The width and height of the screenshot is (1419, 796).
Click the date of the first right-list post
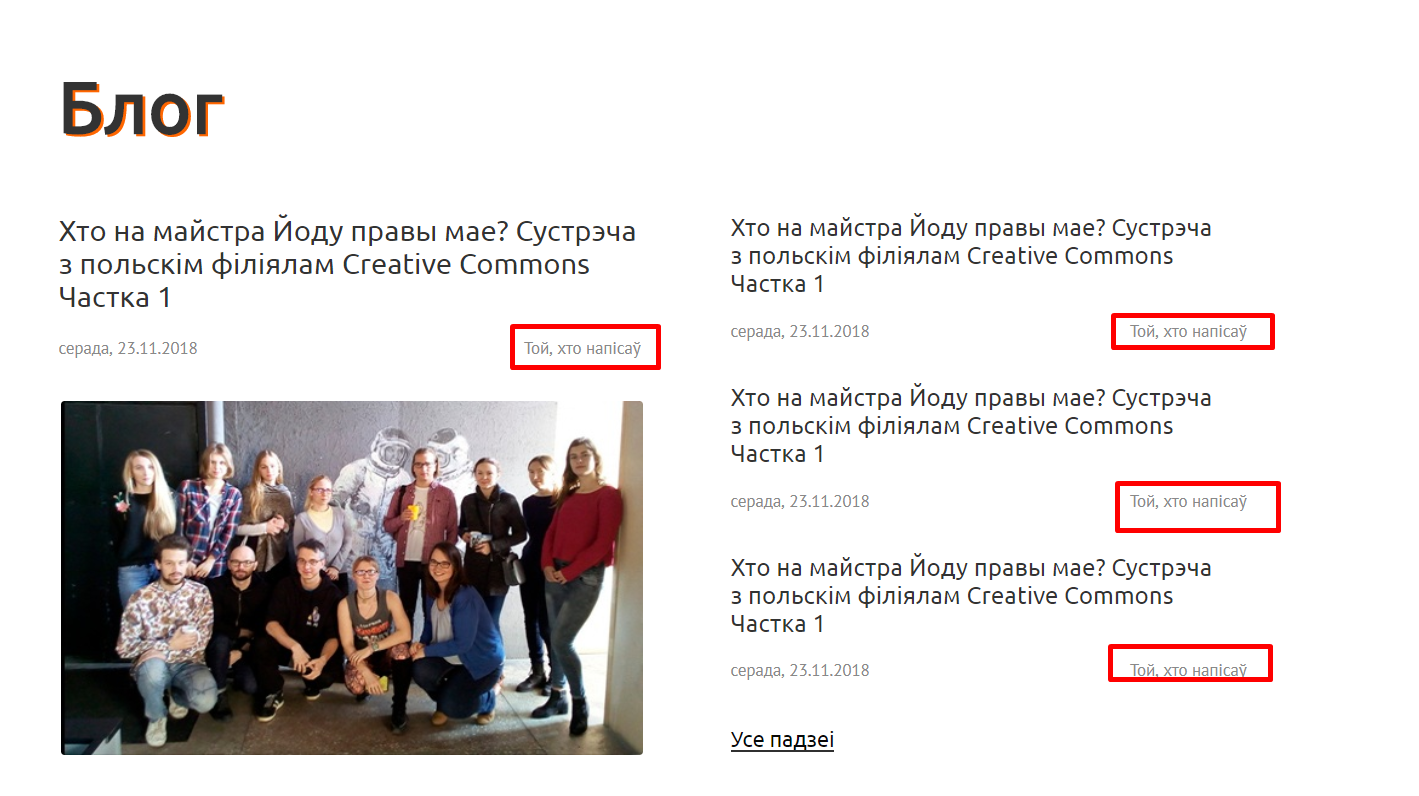point(800,331)
